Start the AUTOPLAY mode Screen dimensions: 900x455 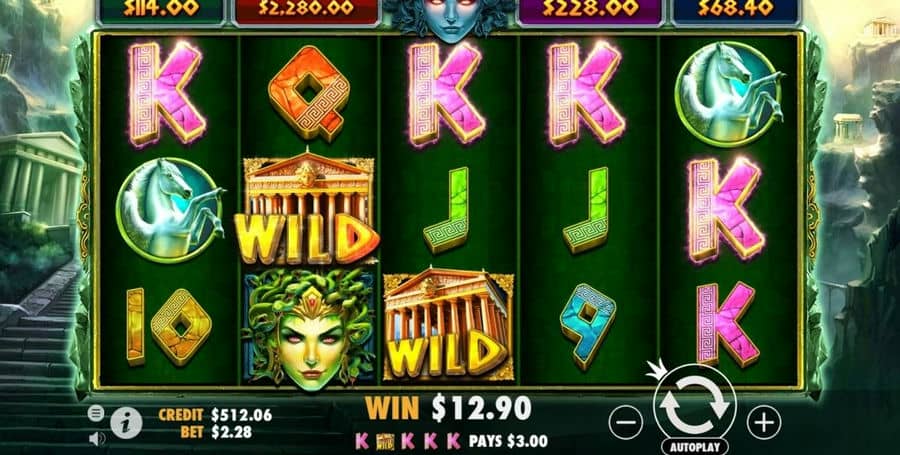tap(695, 446)
